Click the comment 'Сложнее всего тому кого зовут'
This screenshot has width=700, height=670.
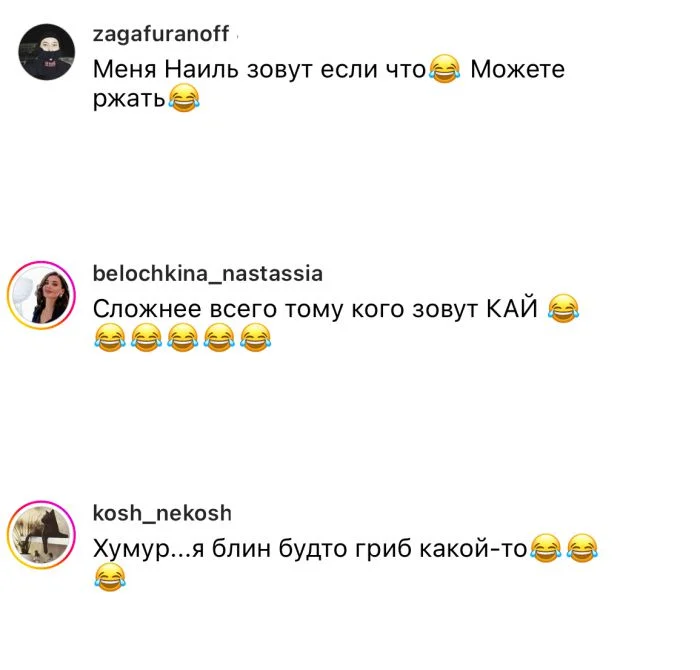[x=286, y=309]
